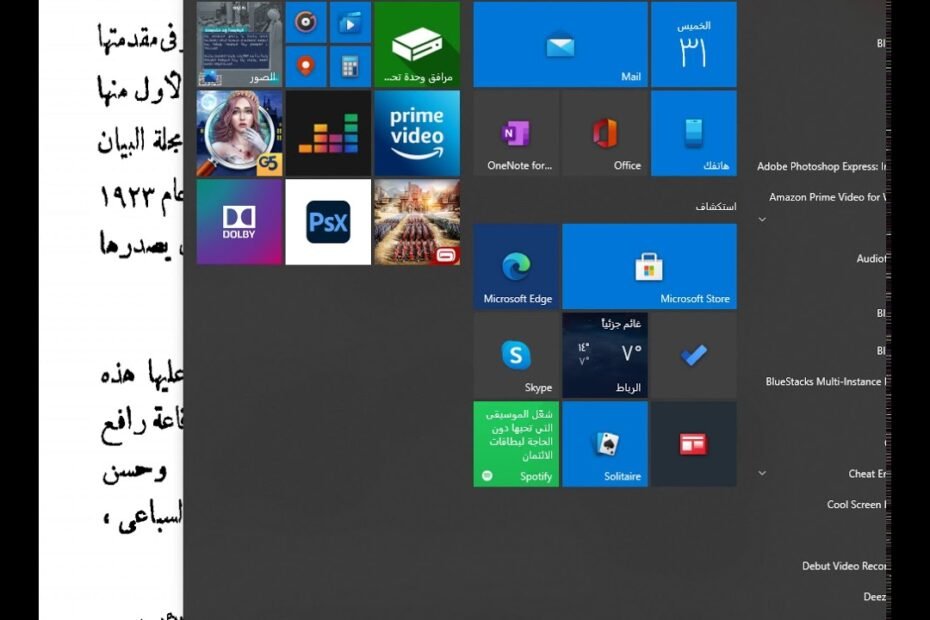Open the Deezer entry in the app list
The width and height of the screenshot is (930, 620).
(875, 597)
